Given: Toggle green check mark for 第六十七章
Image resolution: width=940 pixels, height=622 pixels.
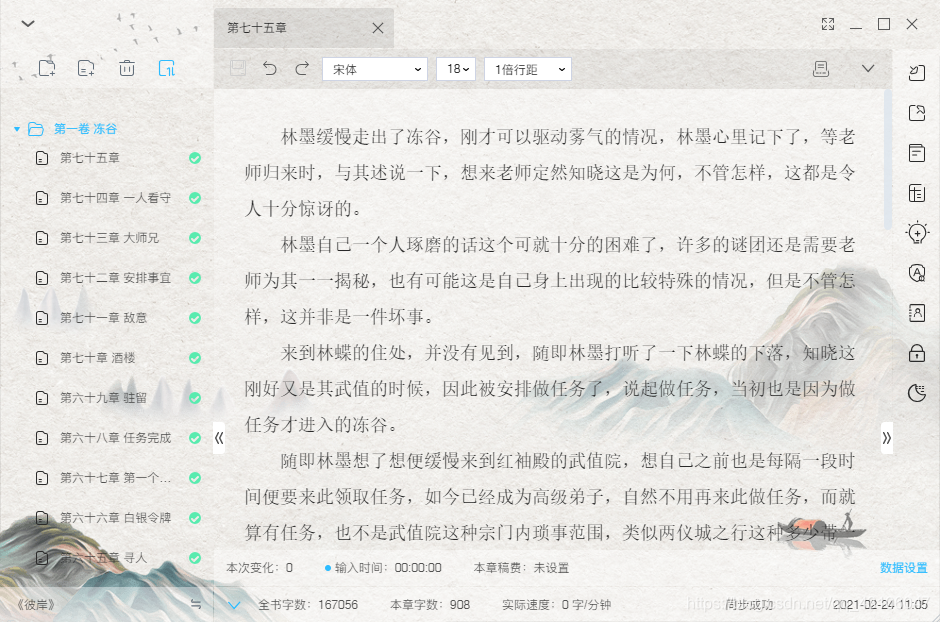Looking at the screenshot, I should pos(195,478).
